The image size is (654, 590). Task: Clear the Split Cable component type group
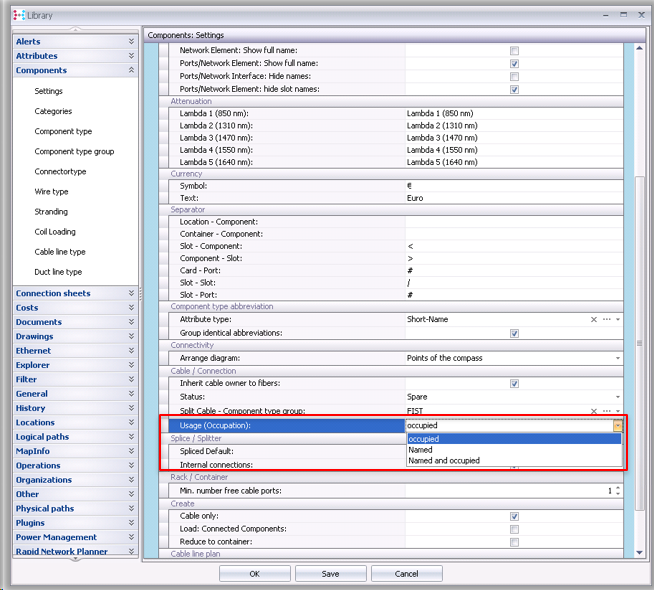tap(594, 411)
